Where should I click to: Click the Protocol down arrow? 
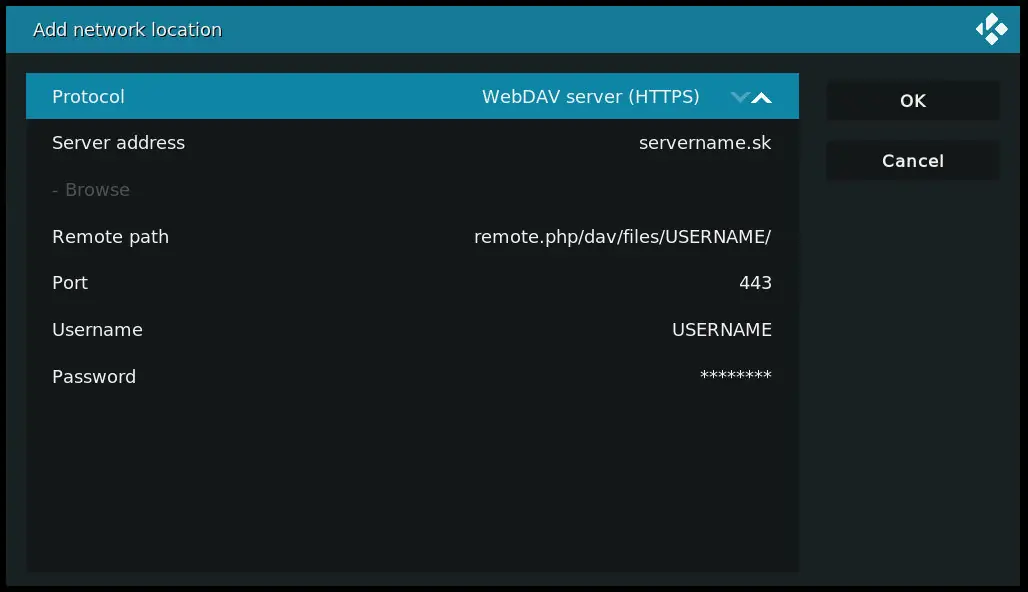click(740, 98)
